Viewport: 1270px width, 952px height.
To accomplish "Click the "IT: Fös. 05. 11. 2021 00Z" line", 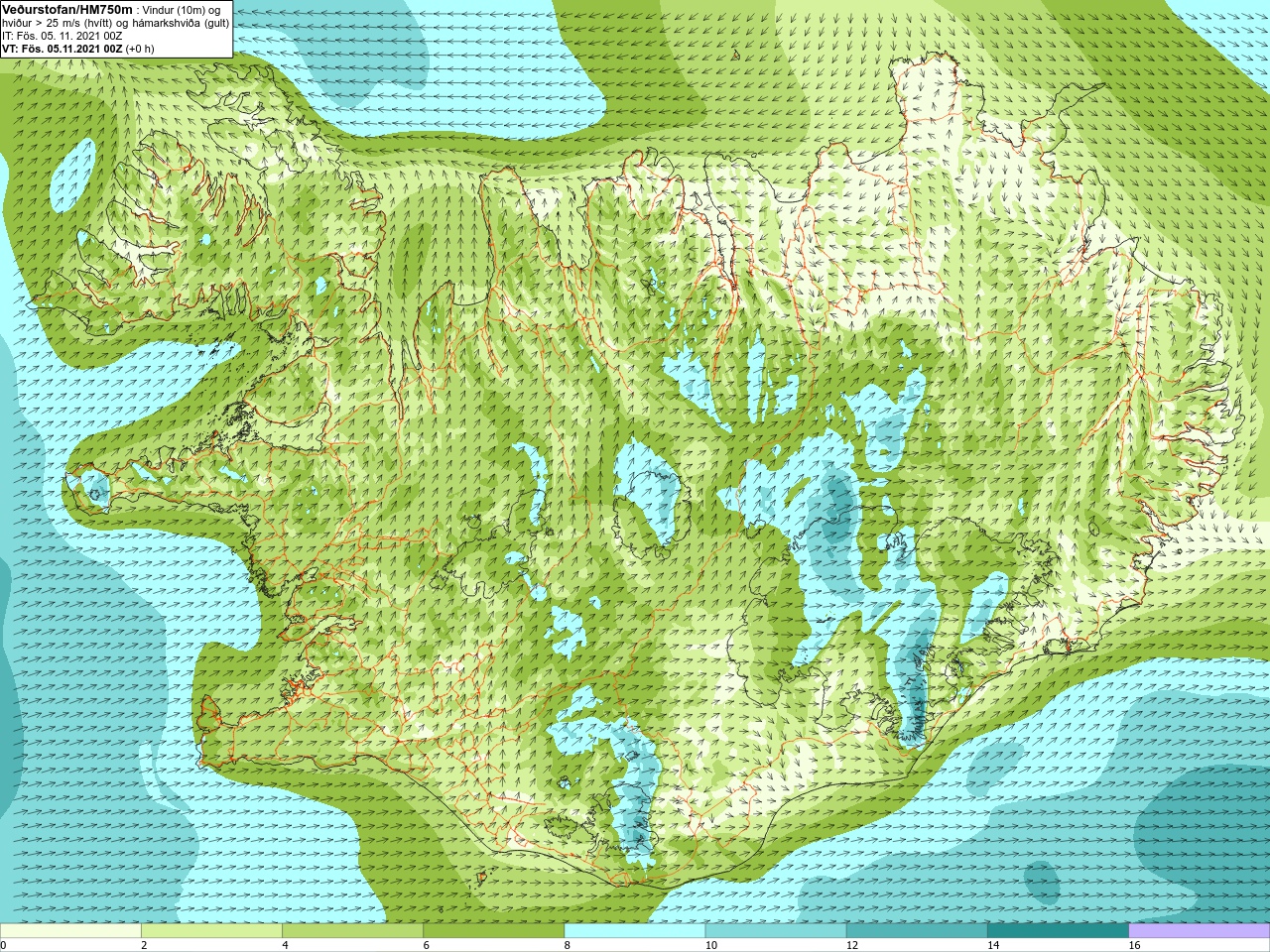I will (x=62, y=36).
